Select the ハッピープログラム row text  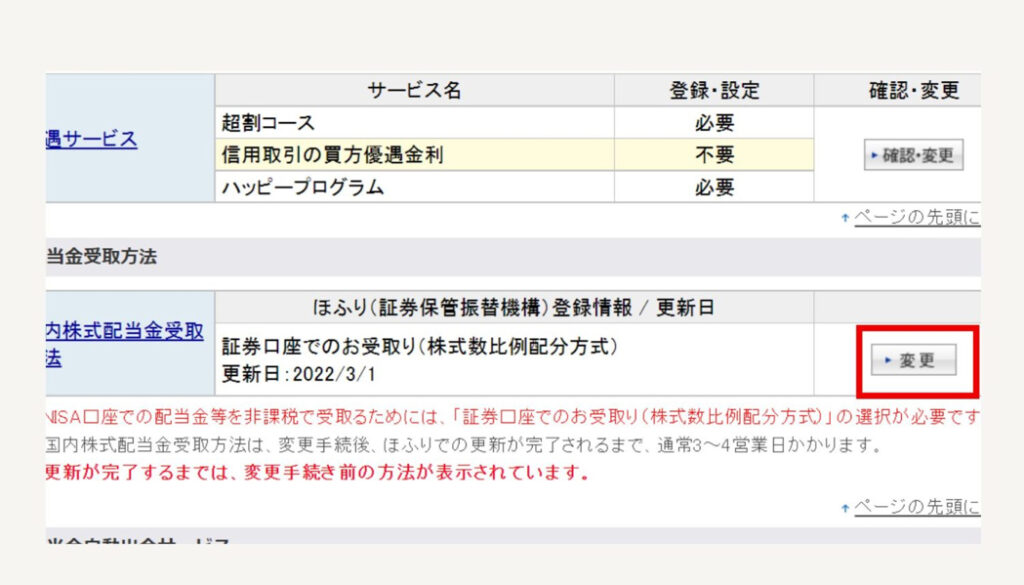click(303, 187)
